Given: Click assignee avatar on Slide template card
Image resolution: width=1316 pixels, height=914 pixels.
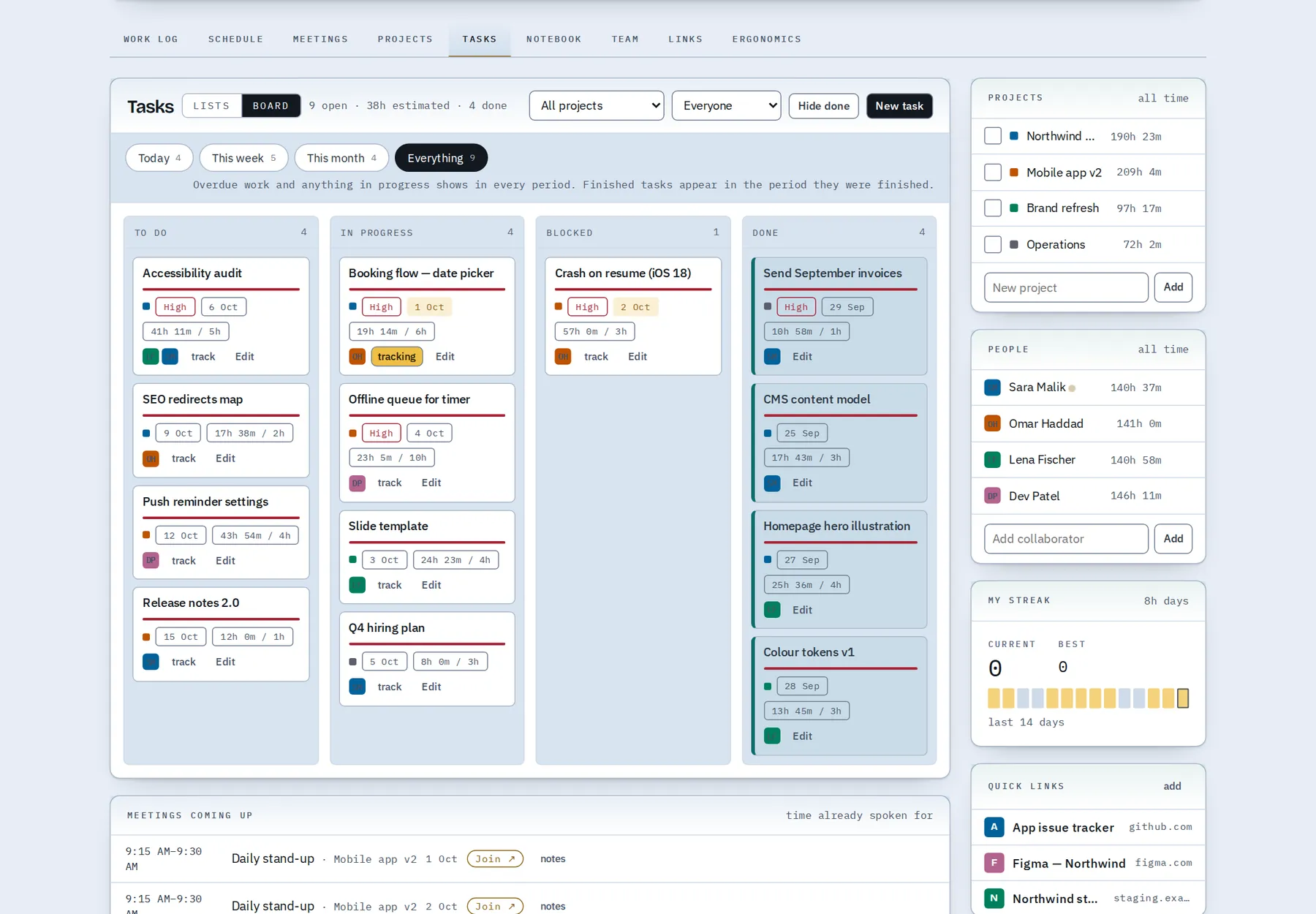Looking at the screenshot, I should [357, 585].
